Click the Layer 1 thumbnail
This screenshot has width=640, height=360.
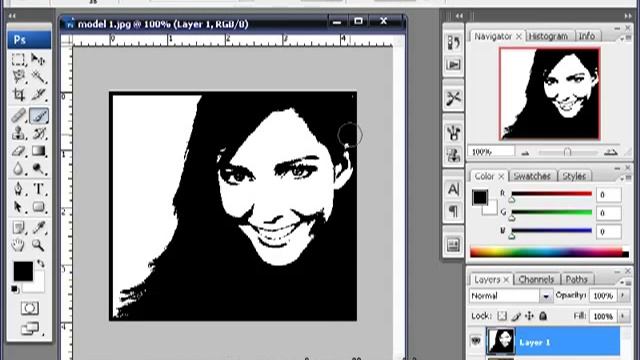click(501, 341)
